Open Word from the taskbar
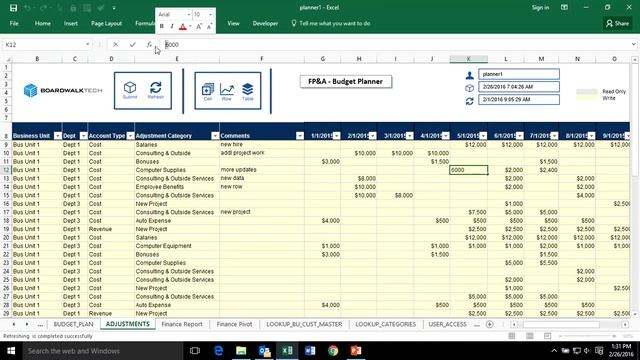Image resolution: width=640 pixels, height=360 pixels. pos(310,351)
